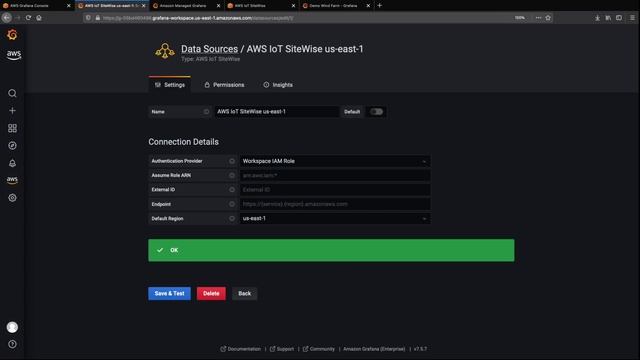
Task: Click the Save & Test button
Action: point(169,293)
